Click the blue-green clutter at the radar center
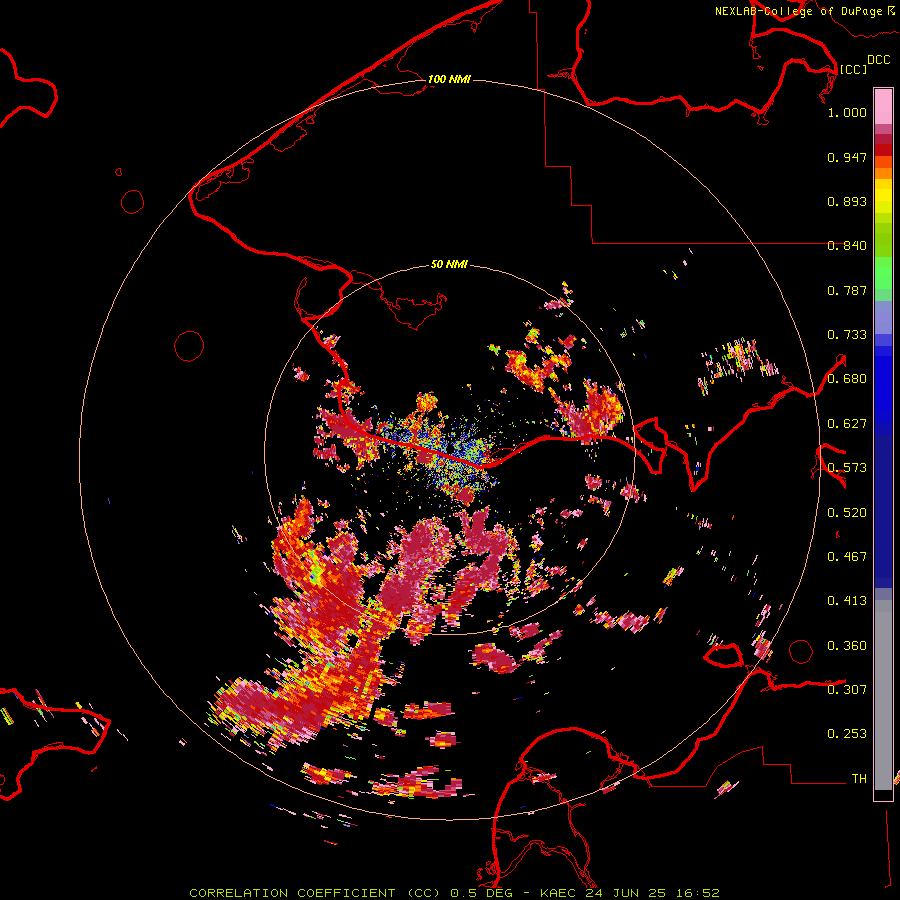Viewport: 900px width, 900px height. click(453, 451)
